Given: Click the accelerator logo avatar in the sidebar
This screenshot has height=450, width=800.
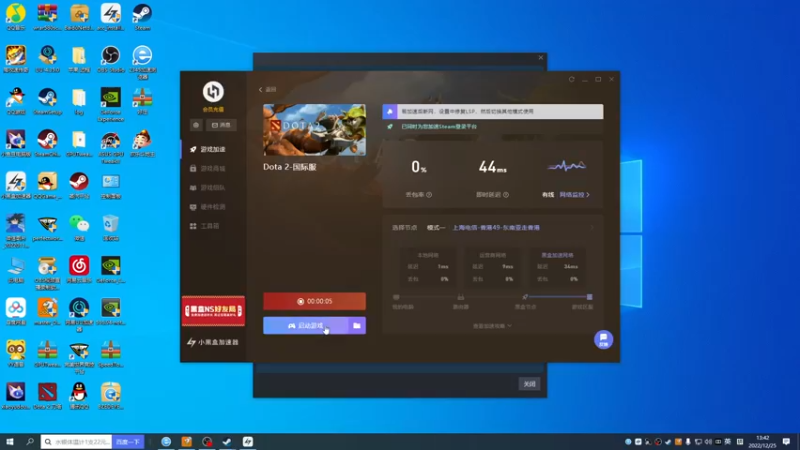Looking at the screenshot, I should coord(213,92).
